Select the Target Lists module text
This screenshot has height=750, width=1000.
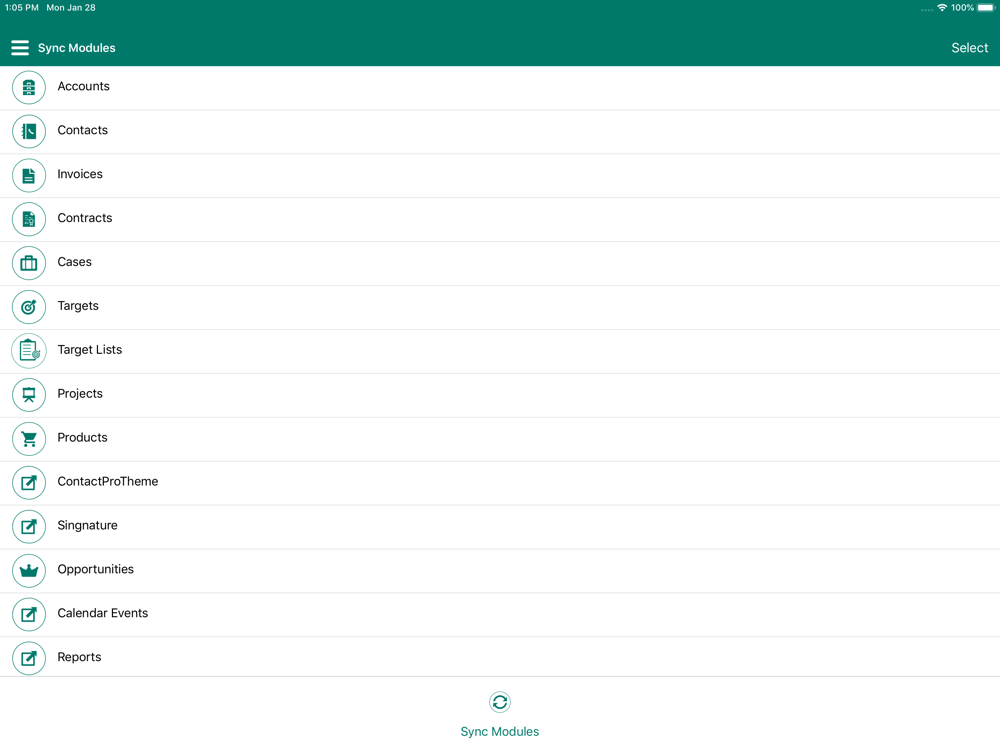point(90,350)
